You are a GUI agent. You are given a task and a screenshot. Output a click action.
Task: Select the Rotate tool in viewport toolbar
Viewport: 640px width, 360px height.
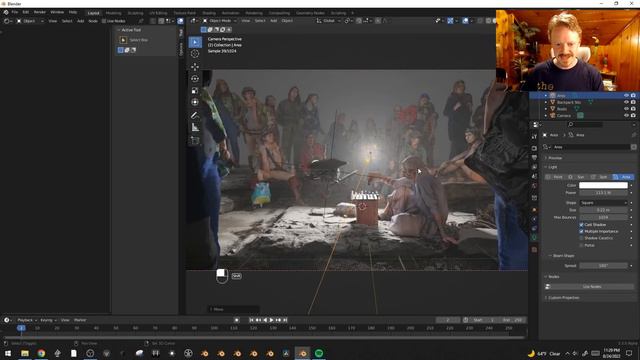[x=195, y=78]
